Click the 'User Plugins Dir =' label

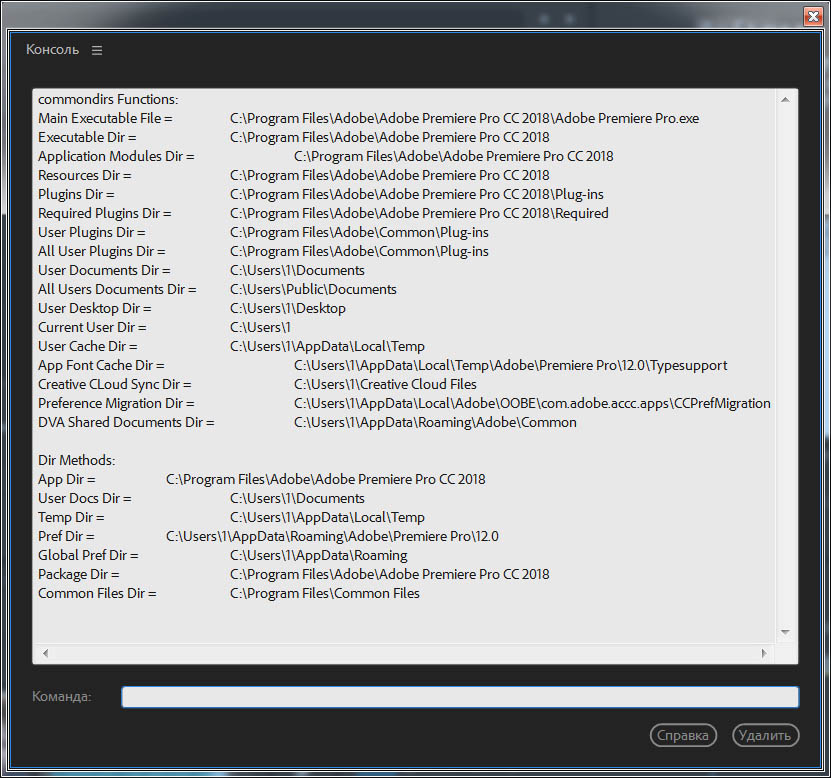(91, 233)
